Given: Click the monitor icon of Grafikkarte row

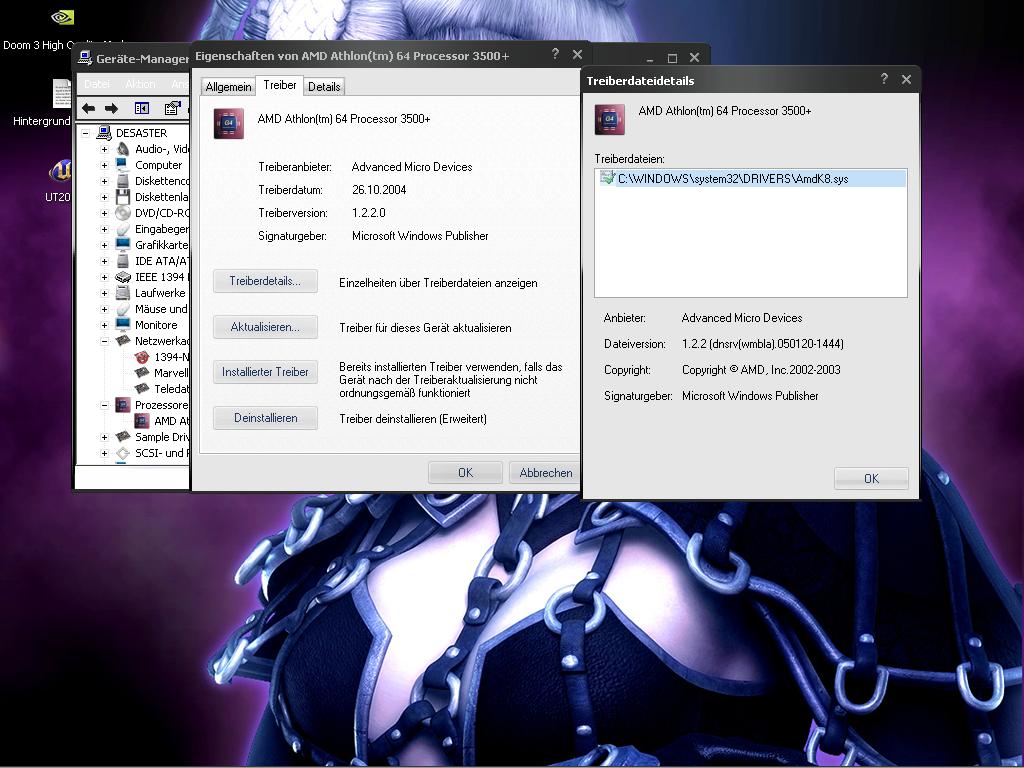Looking at the screenshot, I should [123, 245].
